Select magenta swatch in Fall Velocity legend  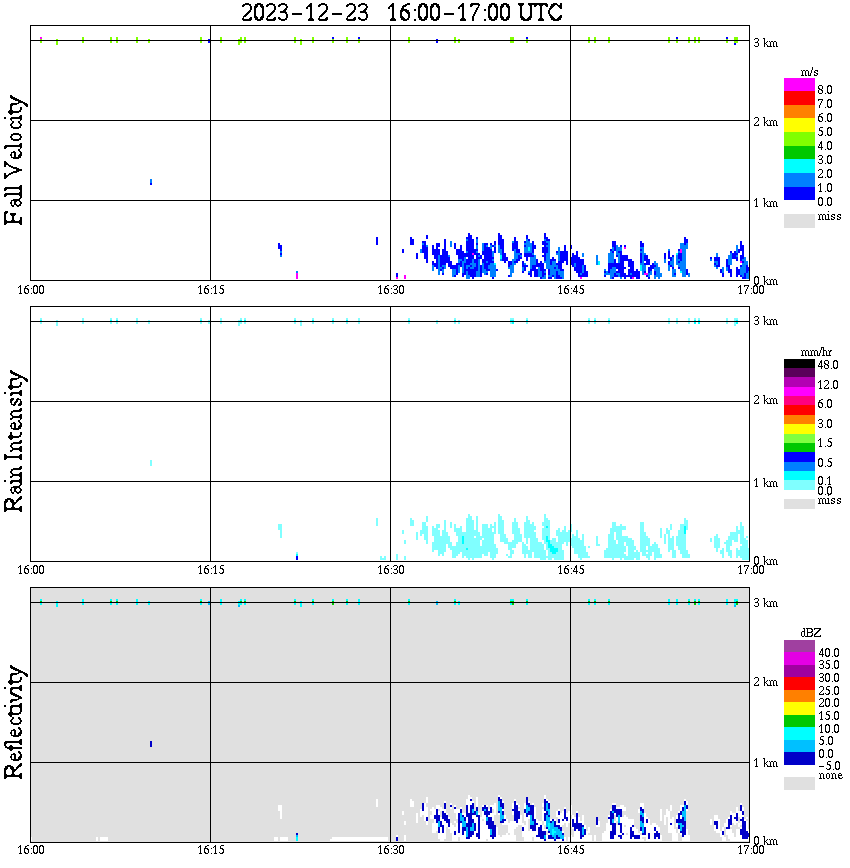coord(799,84)
